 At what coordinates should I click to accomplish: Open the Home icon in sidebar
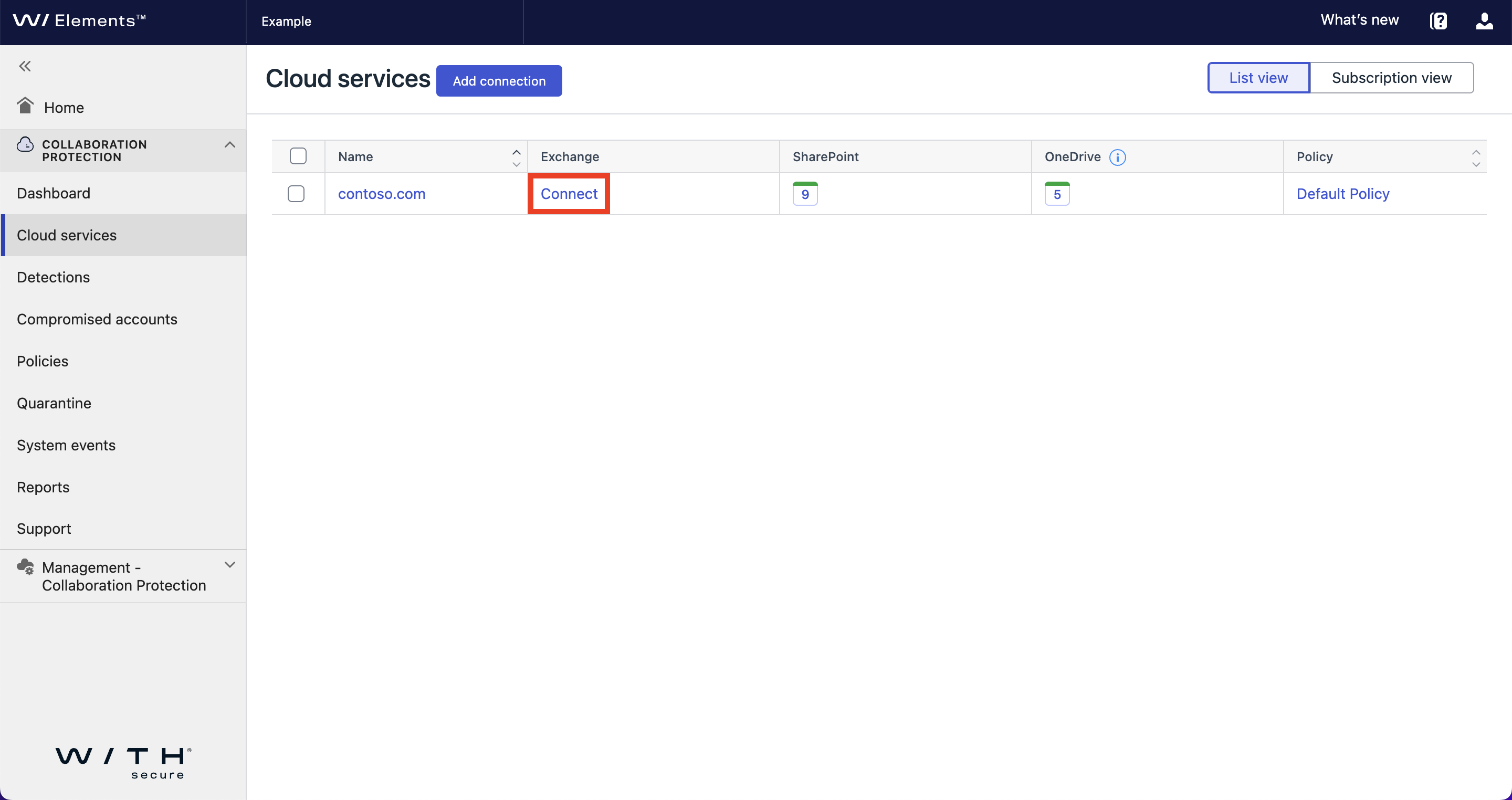point(25,106)
